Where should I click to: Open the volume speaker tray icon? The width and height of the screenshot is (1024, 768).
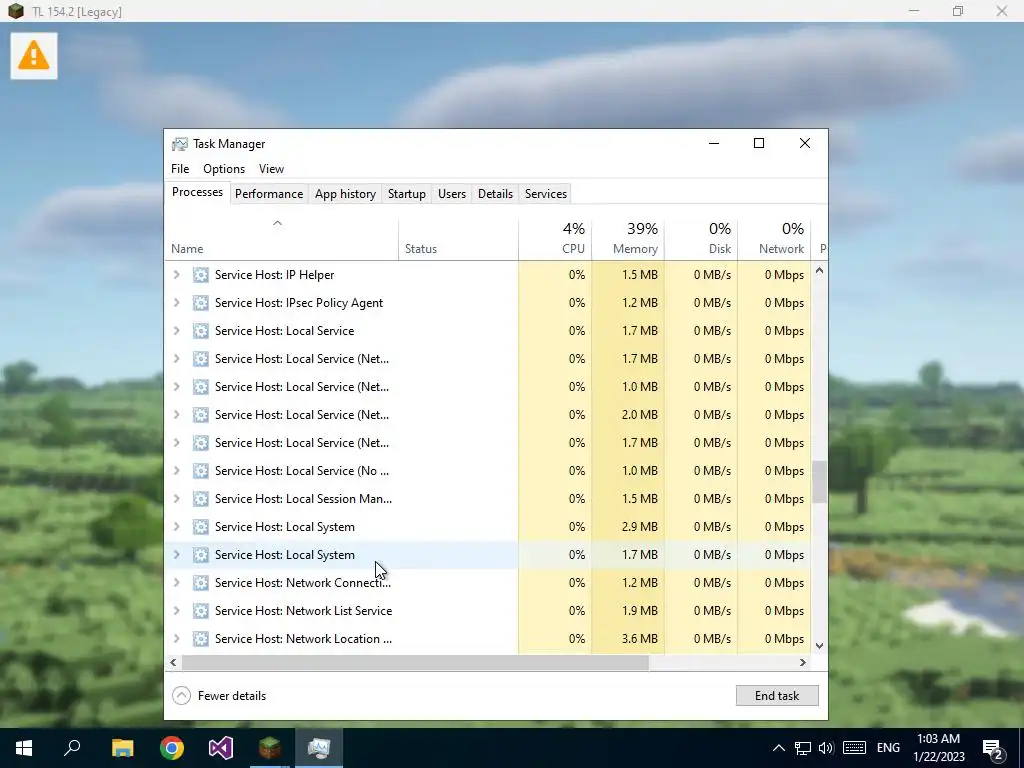point(826,748)
